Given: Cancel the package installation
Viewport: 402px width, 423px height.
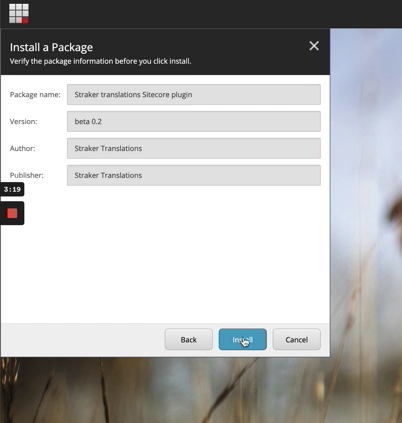Looking at the screenshot, I should (x=297, y=339).
